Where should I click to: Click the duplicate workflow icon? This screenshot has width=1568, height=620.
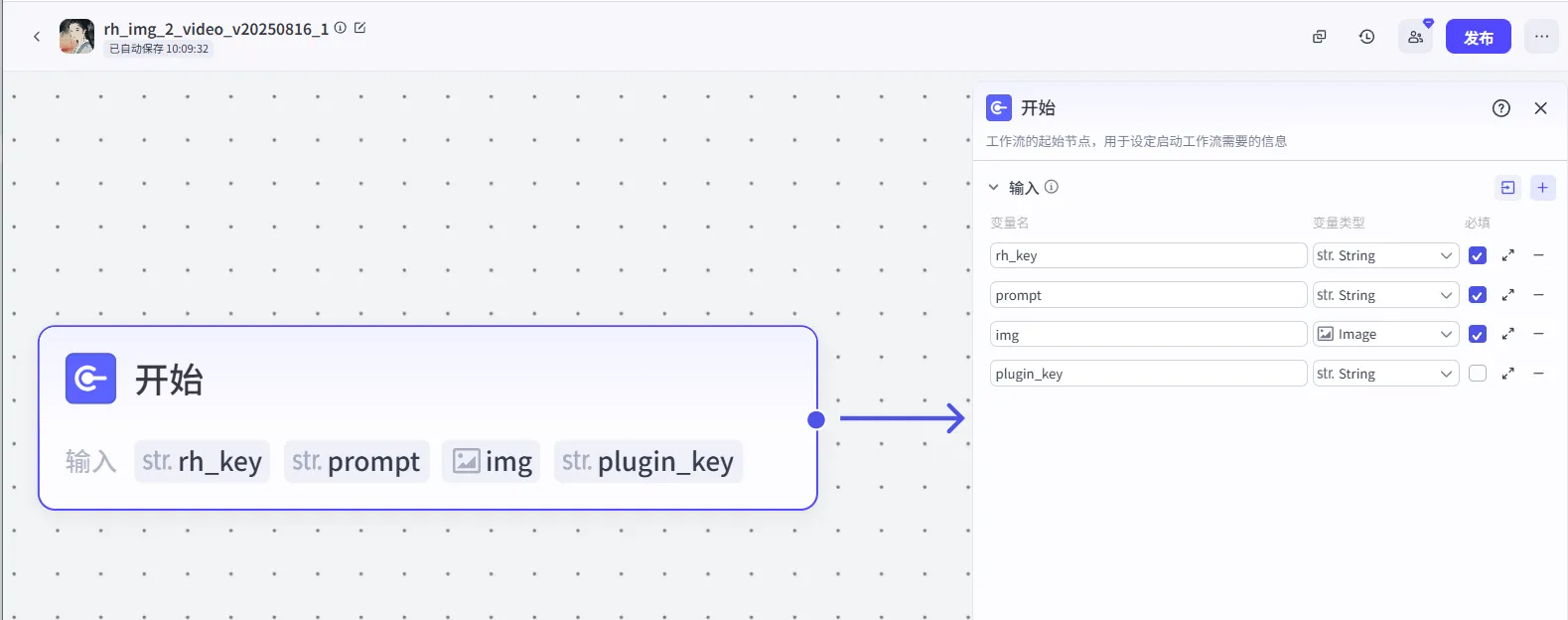coord(1319,37)
